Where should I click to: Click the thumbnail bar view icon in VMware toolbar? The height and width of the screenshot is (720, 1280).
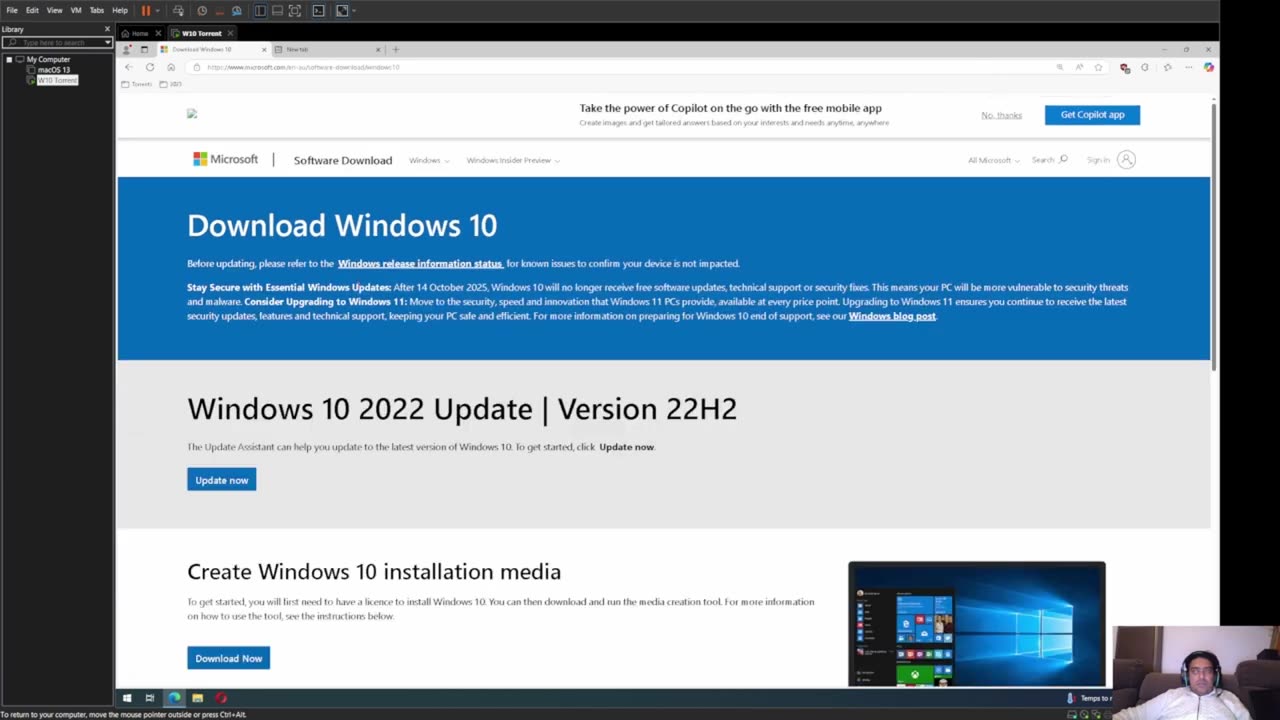point(277,10)
